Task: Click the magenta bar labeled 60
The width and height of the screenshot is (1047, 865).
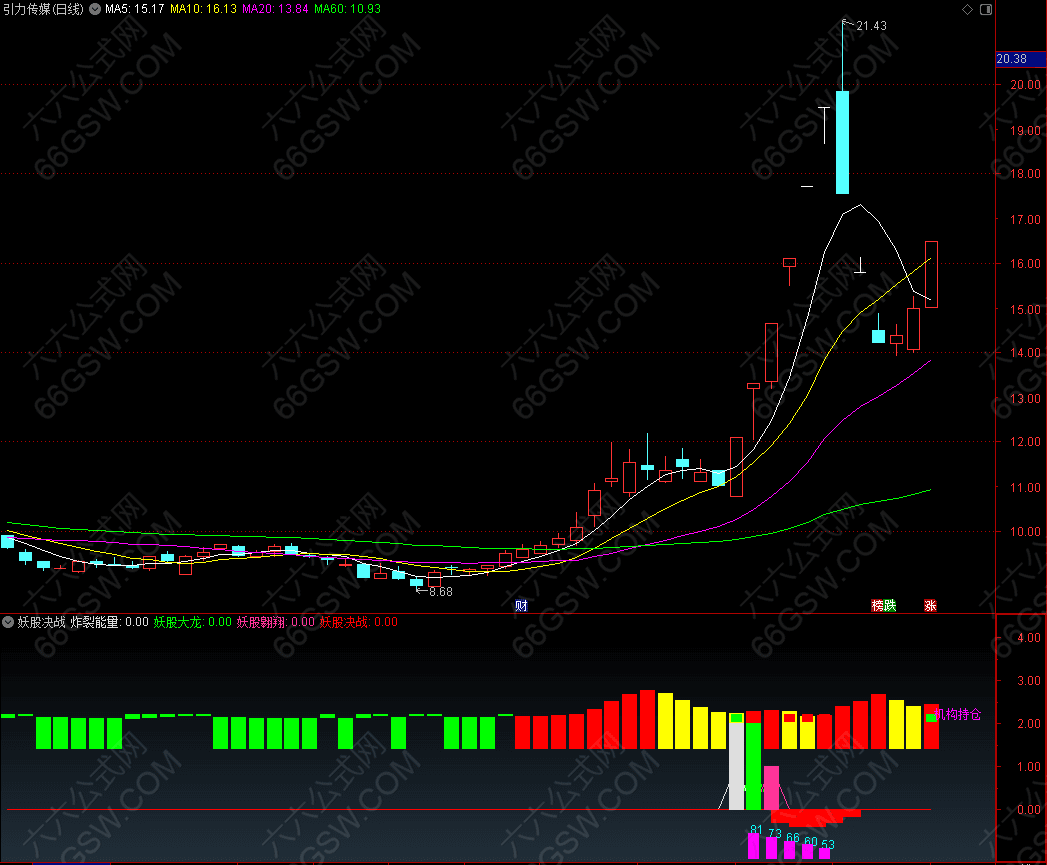Action: coord(807,852)
